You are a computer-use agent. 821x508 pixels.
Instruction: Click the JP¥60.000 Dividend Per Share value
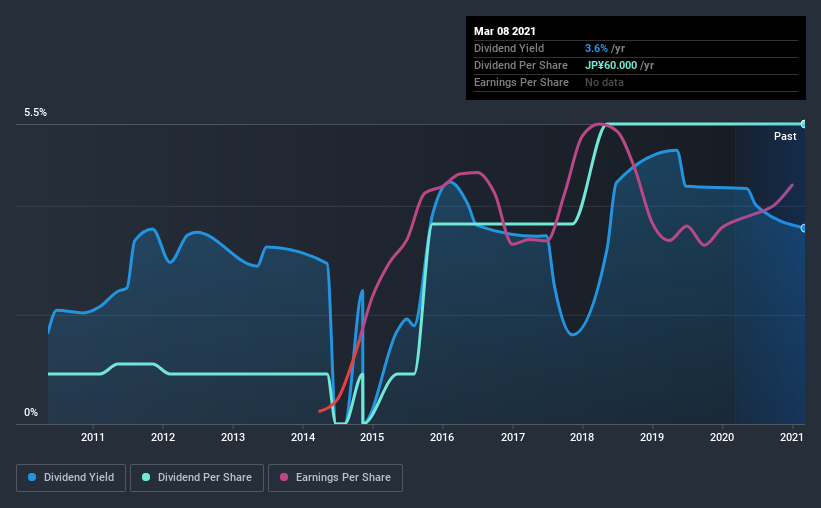(611, 65)
